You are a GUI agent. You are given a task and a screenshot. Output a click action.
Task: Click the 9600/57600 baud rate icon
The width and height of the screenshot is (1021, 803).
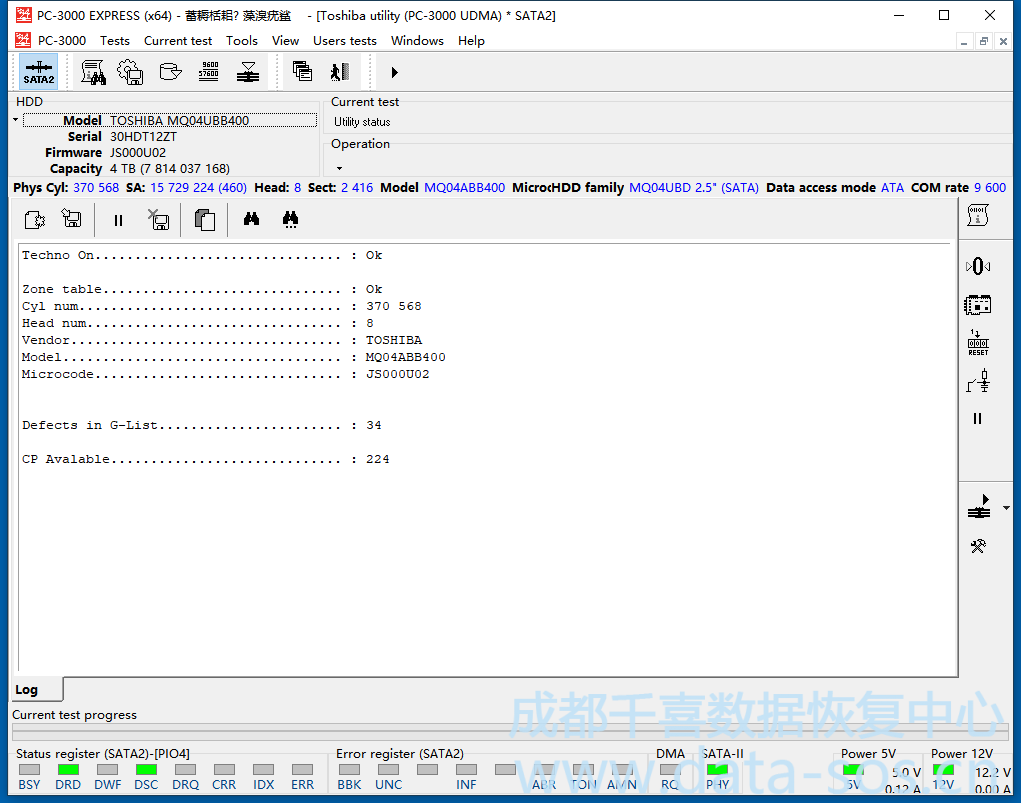209,72
